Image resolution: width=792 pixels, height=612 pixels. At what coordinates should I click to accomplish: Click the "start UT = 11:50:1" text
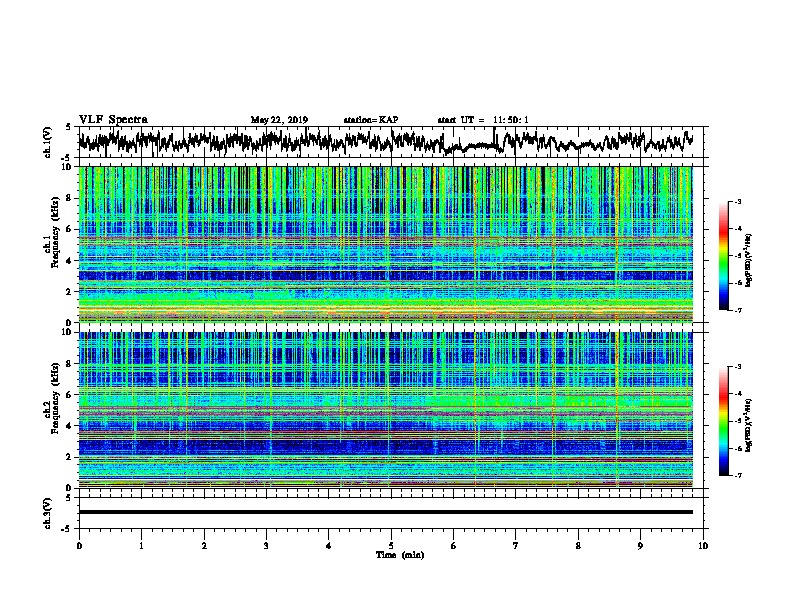tap(483, 120)
